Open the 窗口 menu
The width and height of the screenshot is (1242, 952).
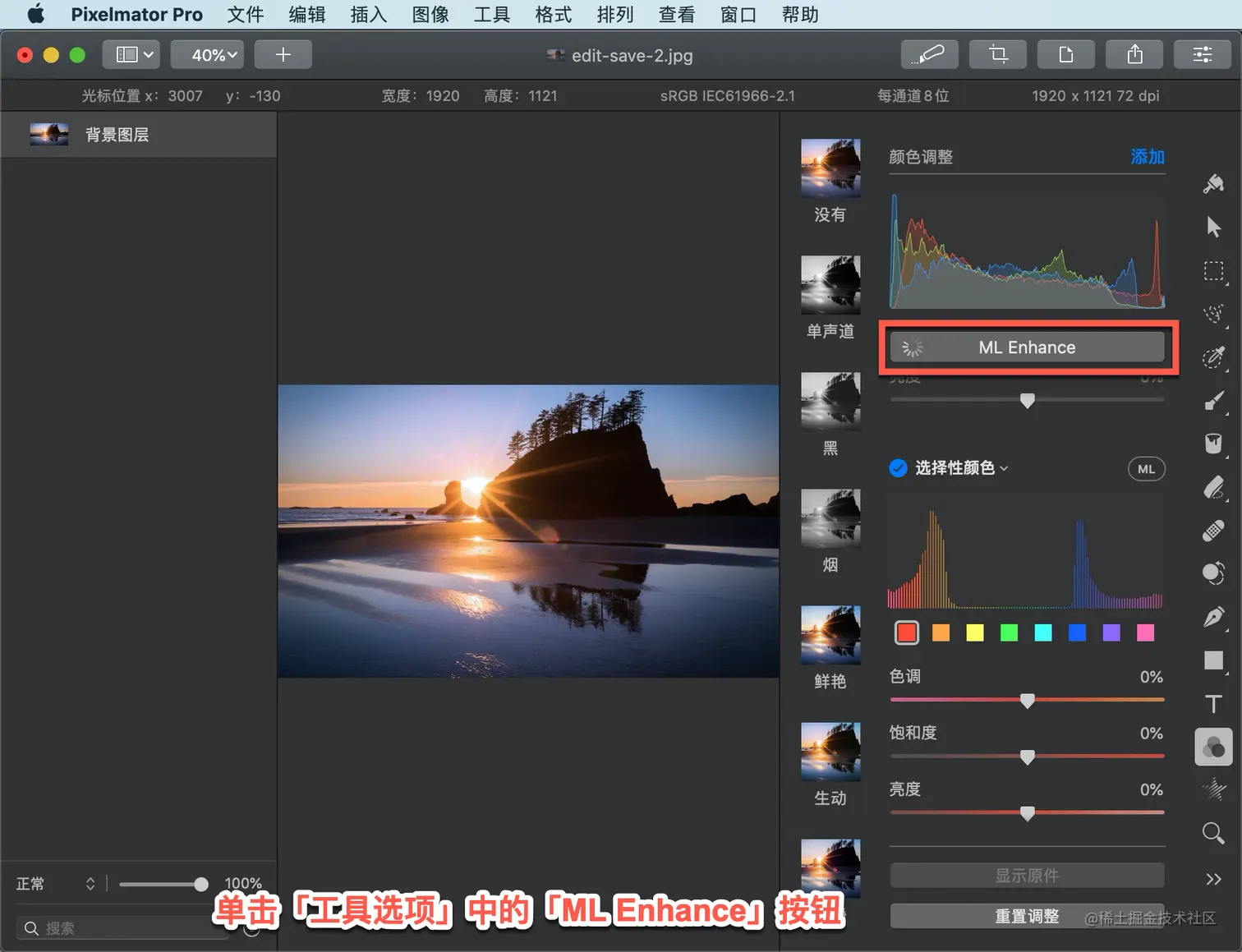[738, 14]
